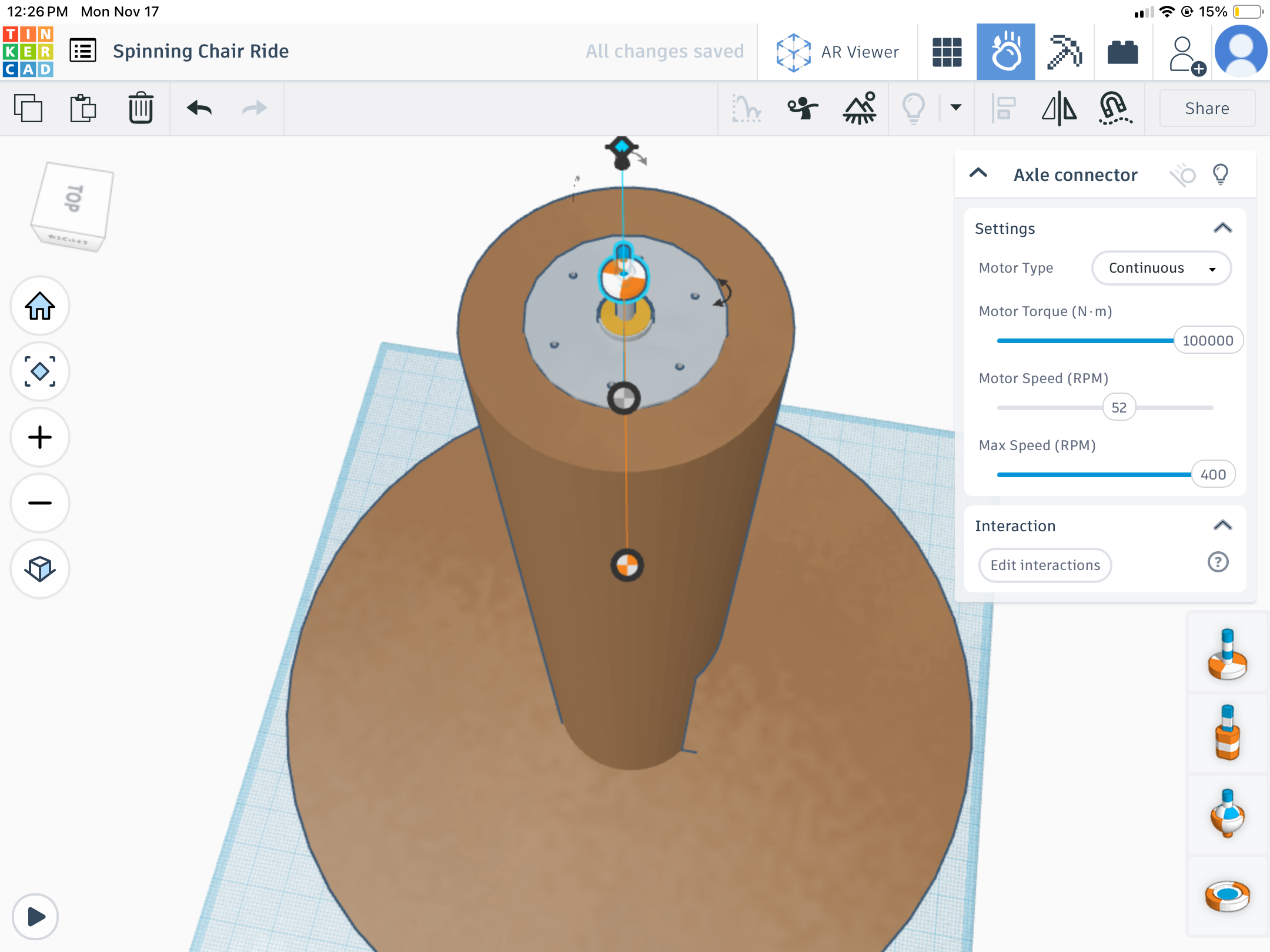Click the Motor Speed 52 slider handle
The width and height of the screenshot is (1270, 952).
coord(1119,407)
